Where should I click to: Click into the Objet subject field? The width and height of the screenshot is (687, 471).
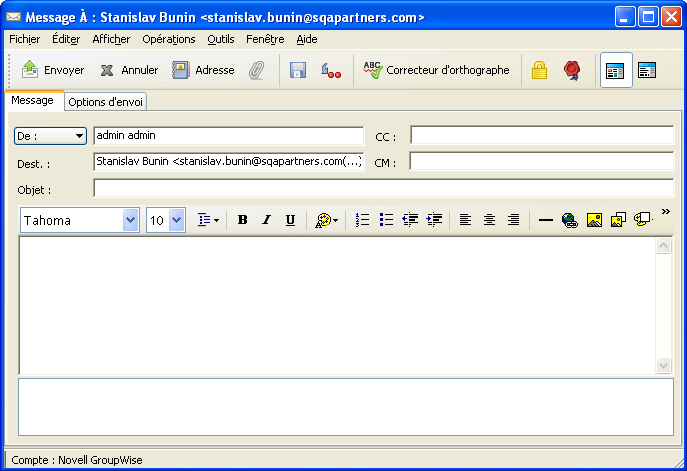point(383,188)
